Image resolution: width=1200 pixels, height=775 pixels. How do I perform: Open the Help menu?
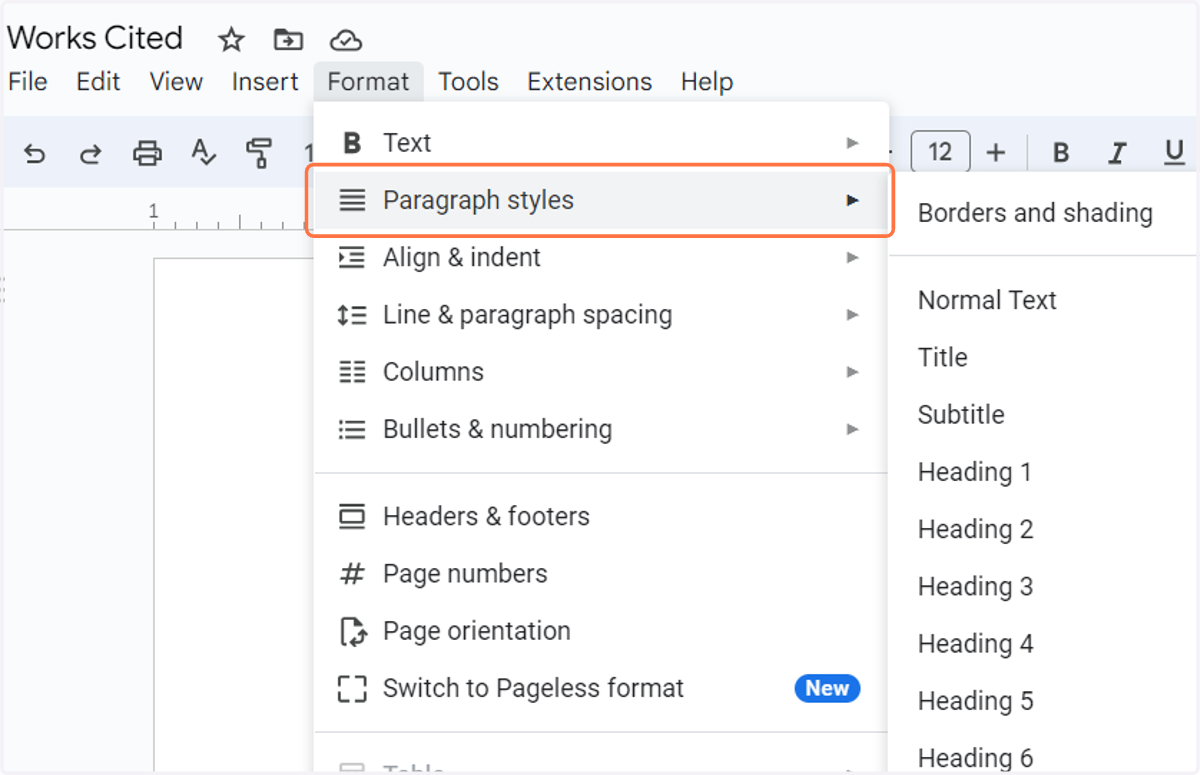pyautogui.click(x=707, y=82)
